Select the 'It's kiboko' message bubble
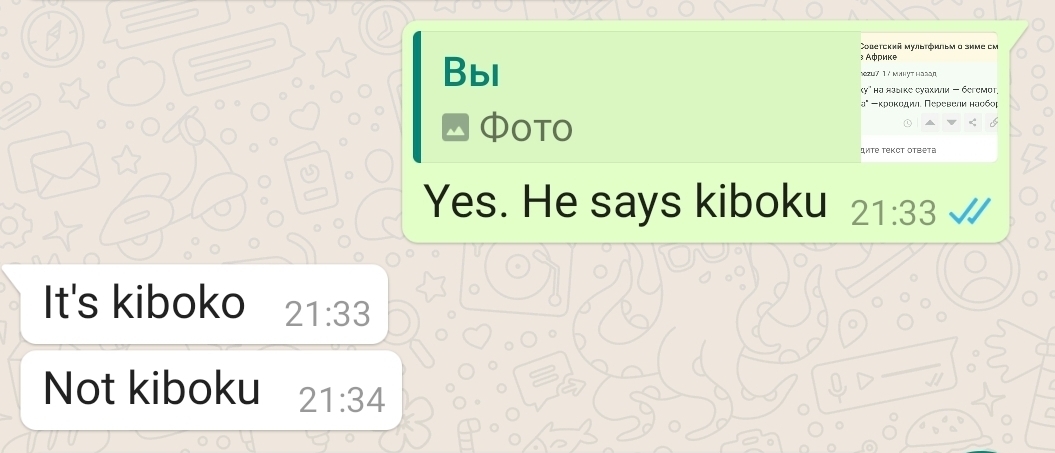The height and width of the screenshot is (453, 1055). tap(204, 304)
